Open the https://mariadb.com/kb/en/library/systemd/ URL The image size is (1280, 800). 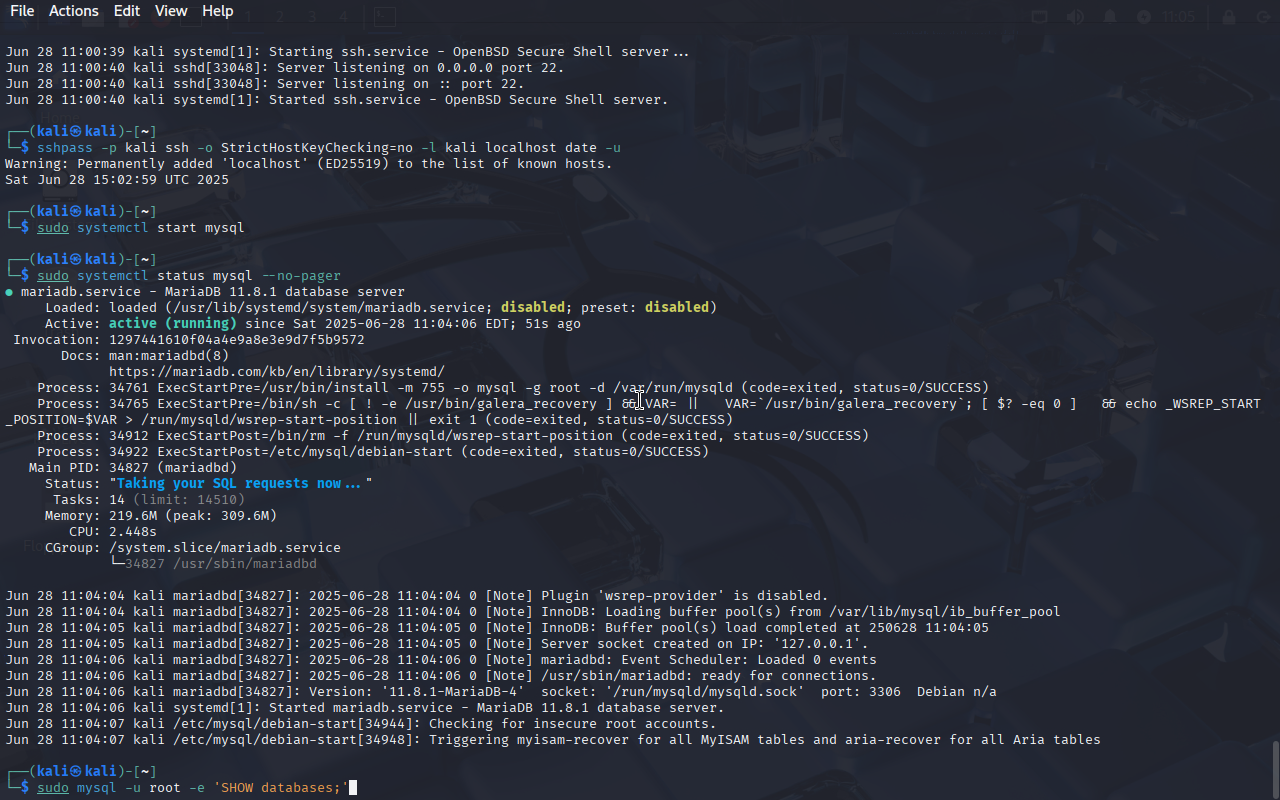277,372
